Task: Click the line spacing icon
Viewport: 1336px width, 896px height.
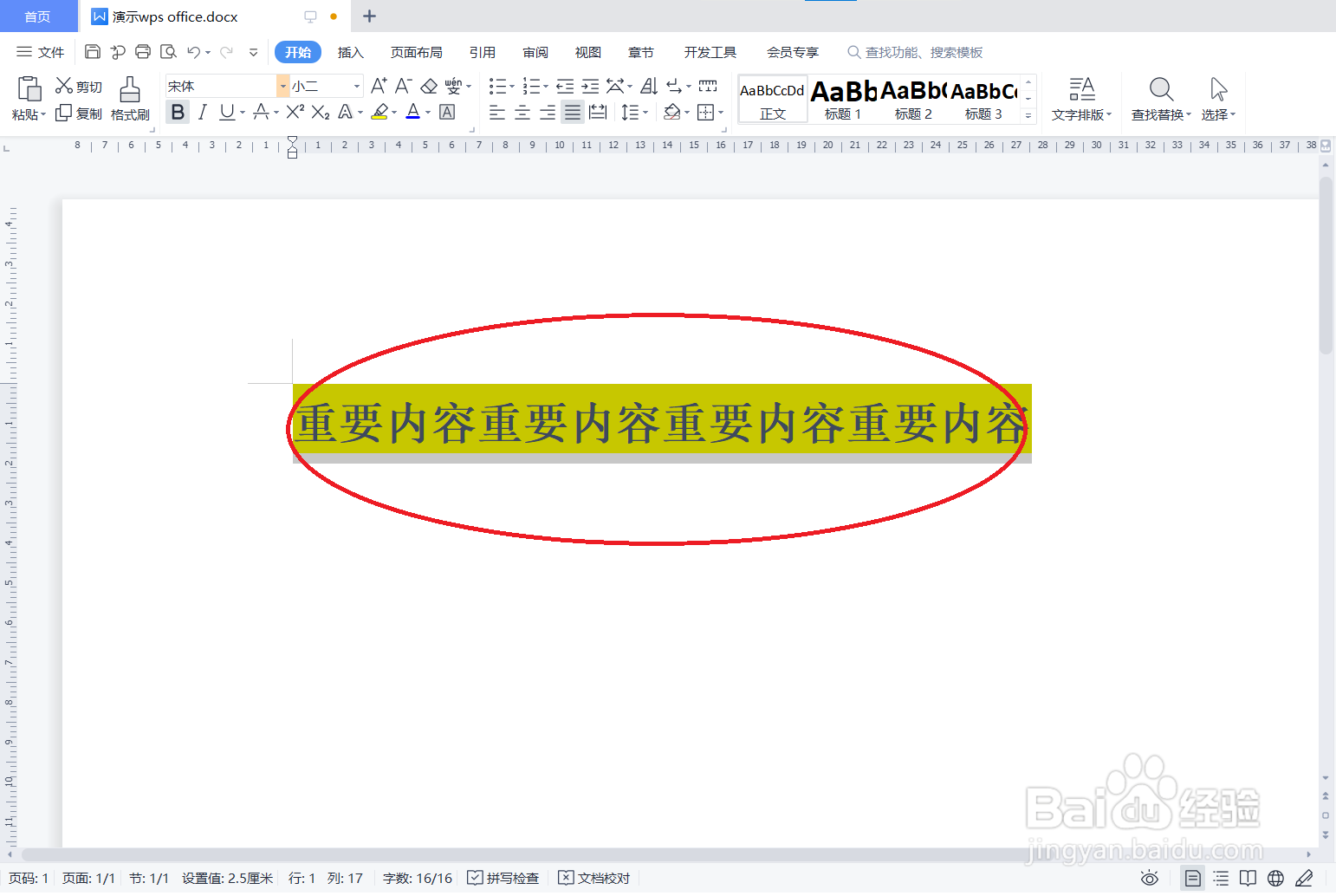Action: click(x=632, y=112)
